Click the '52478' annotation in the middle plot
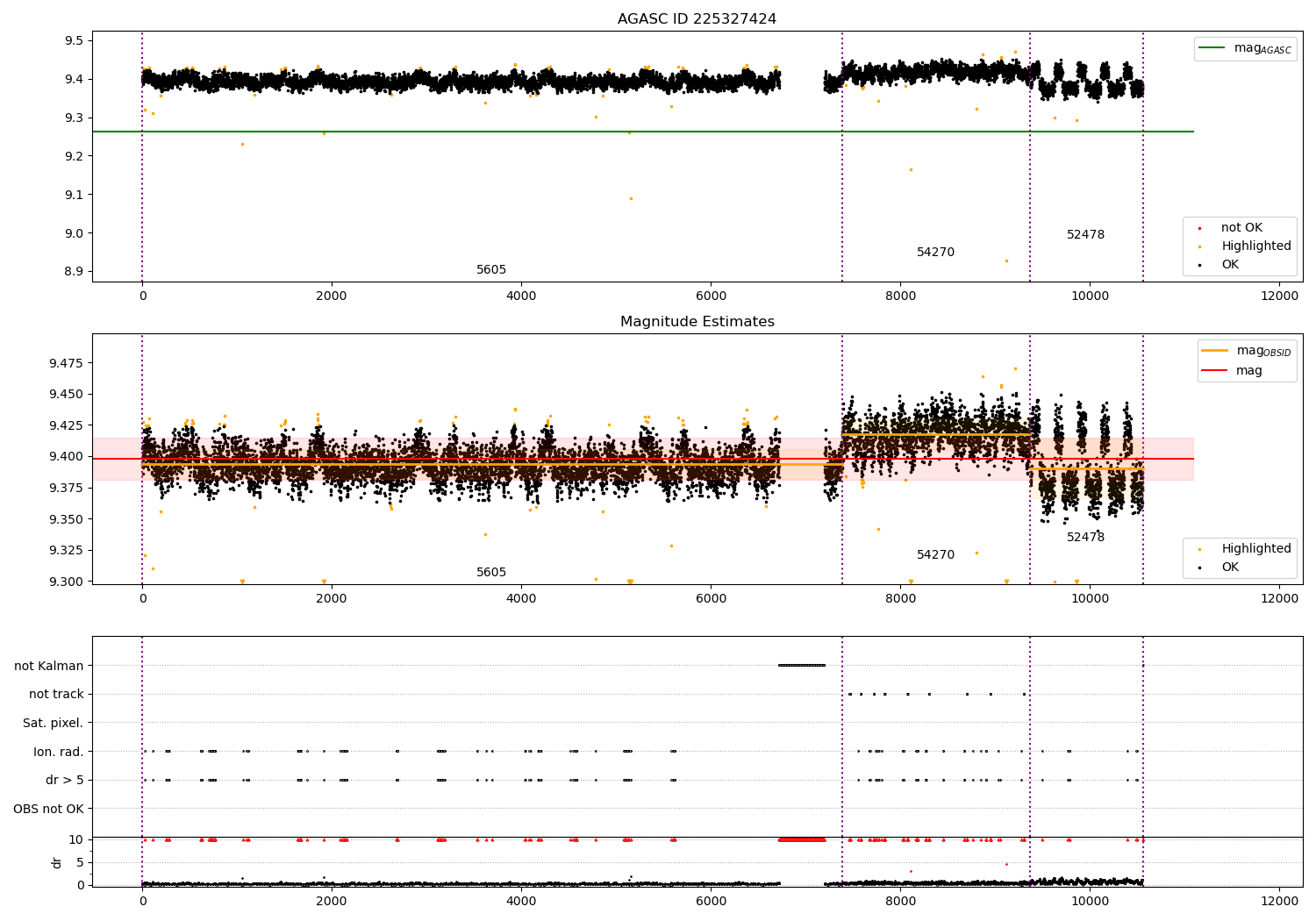 pyautogui.click(x=1085, y=537)
